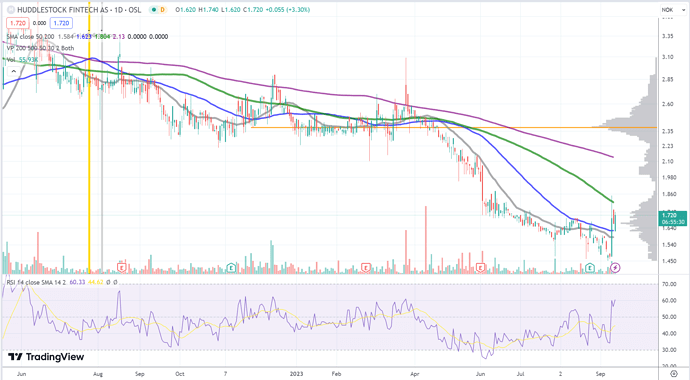Click the Apr label on time axis

(x=415, y=374)
